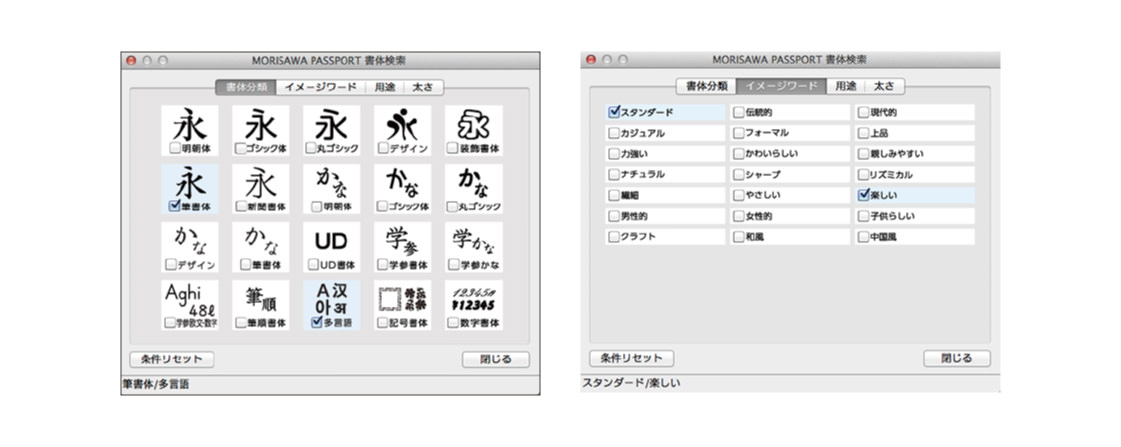The image size is (1121, 447).
Task: Select the 記号書体 symbol sample tile
Action: (x=403, y=305)
